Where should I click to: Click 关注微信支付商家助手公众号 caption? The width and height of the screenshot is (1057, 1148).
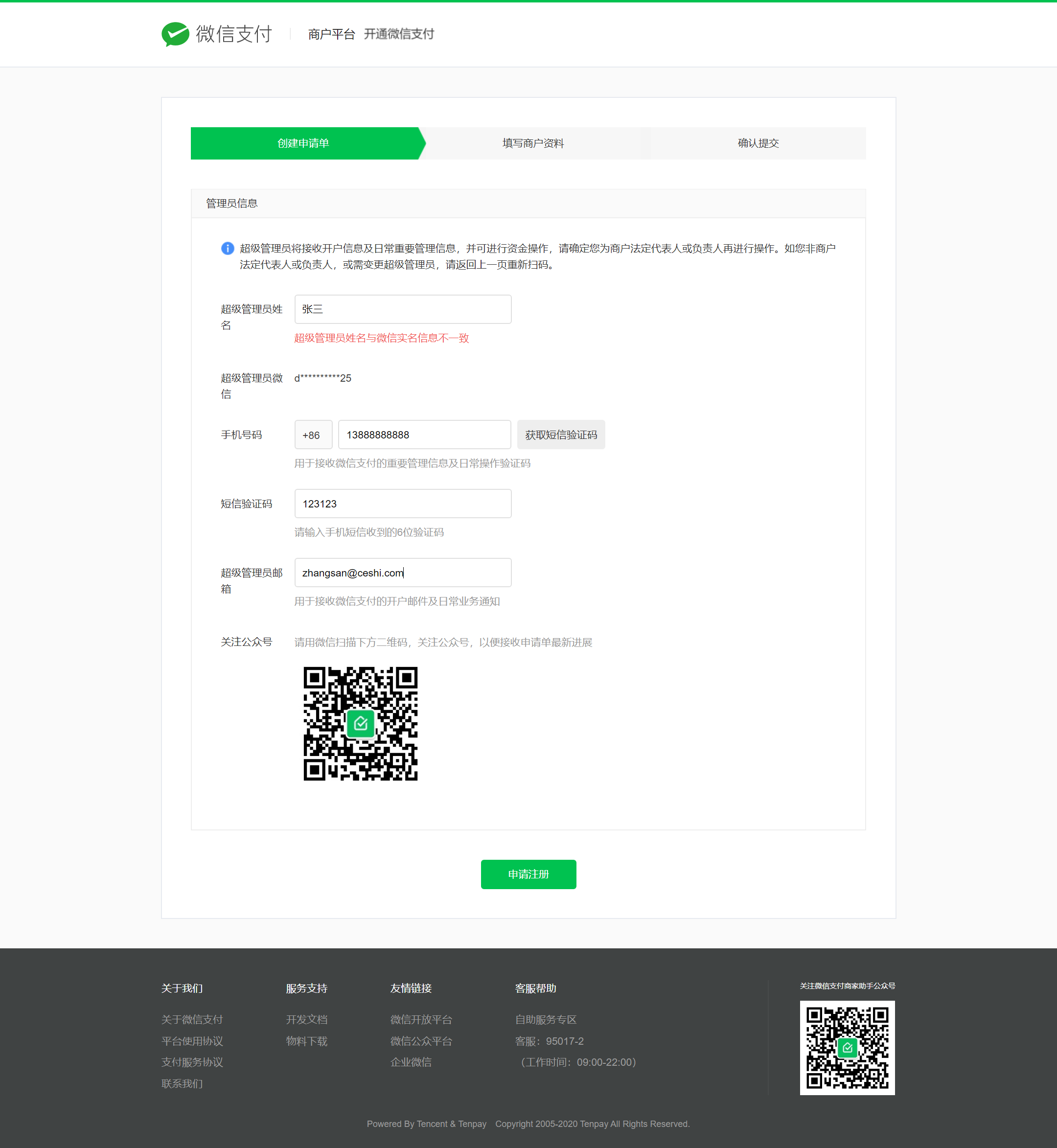pos(847,986)
